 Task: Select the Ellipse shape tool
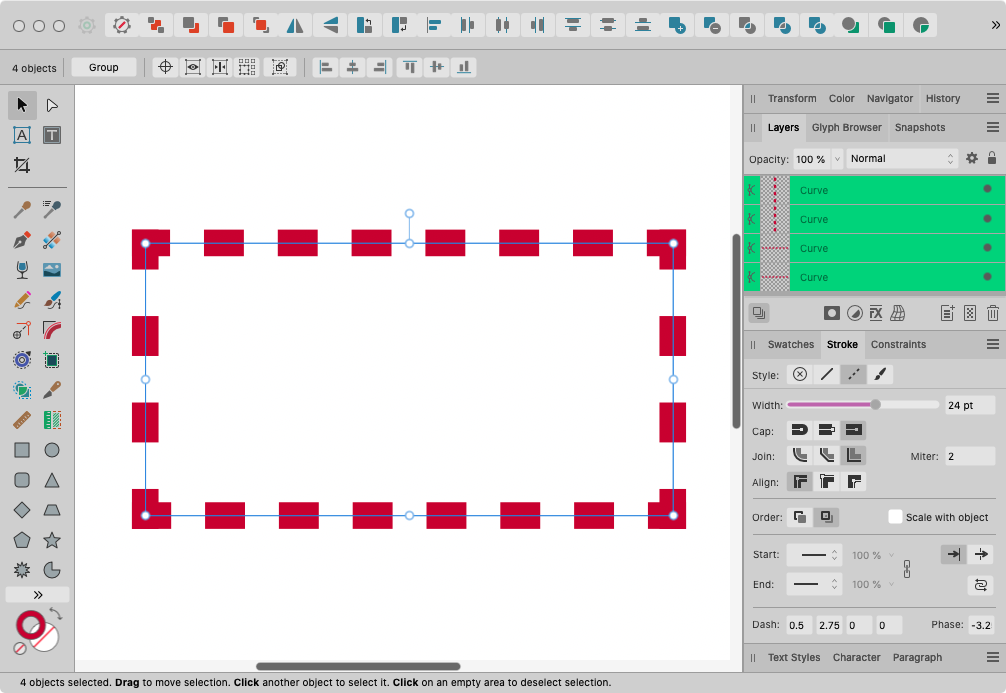(x=52, y=450)
